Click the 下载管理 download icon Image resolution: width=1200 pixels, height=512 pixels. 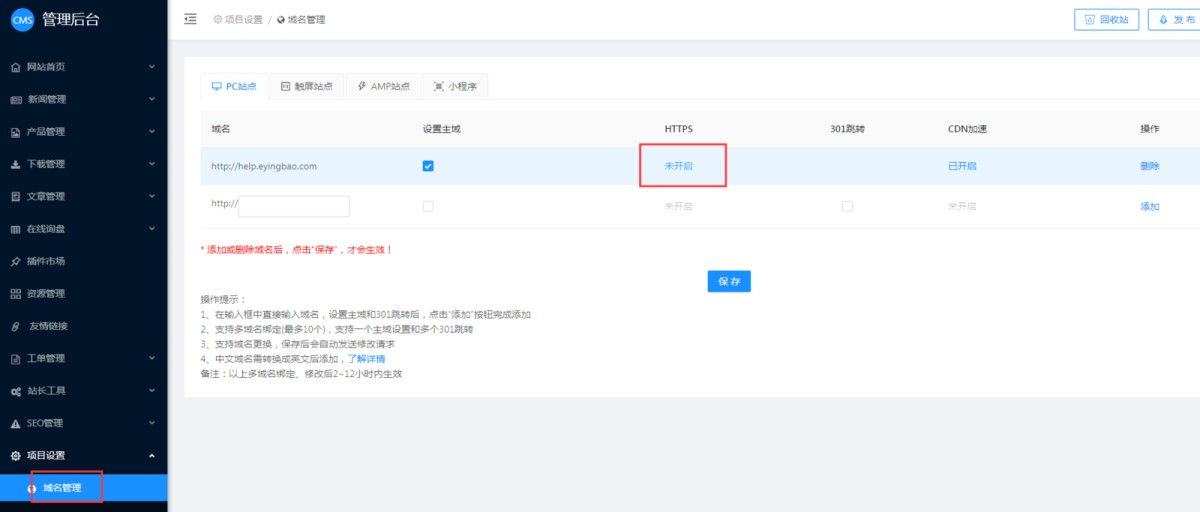coord(15,165)
